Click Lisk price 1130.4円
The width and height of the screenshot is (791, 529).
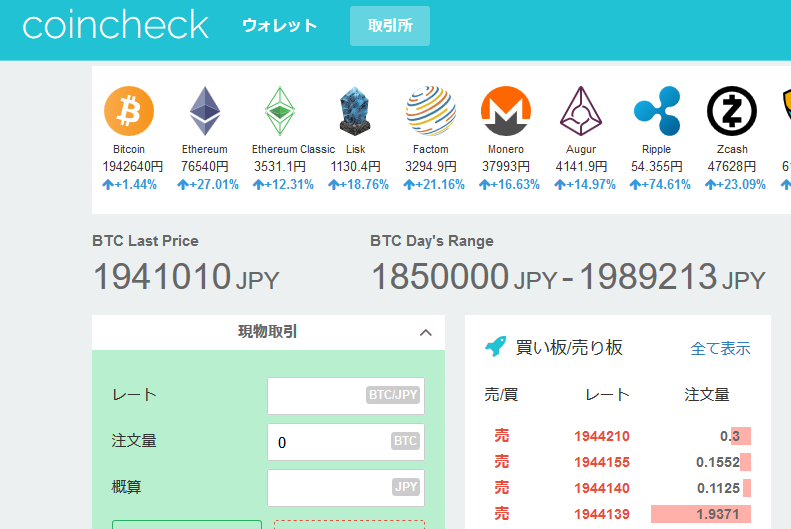coord(355,166)
